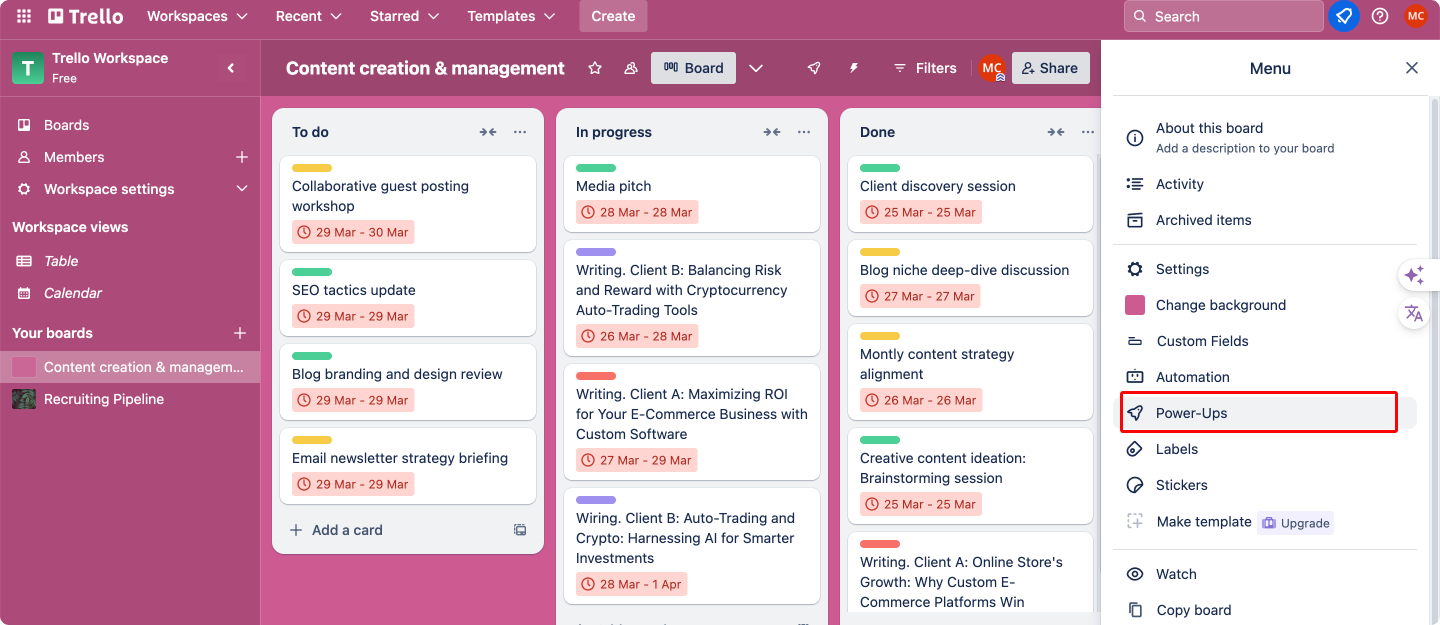Close the Menu panel
The height and width of the screenshot is (625, 1440).
pos(1412,68)
